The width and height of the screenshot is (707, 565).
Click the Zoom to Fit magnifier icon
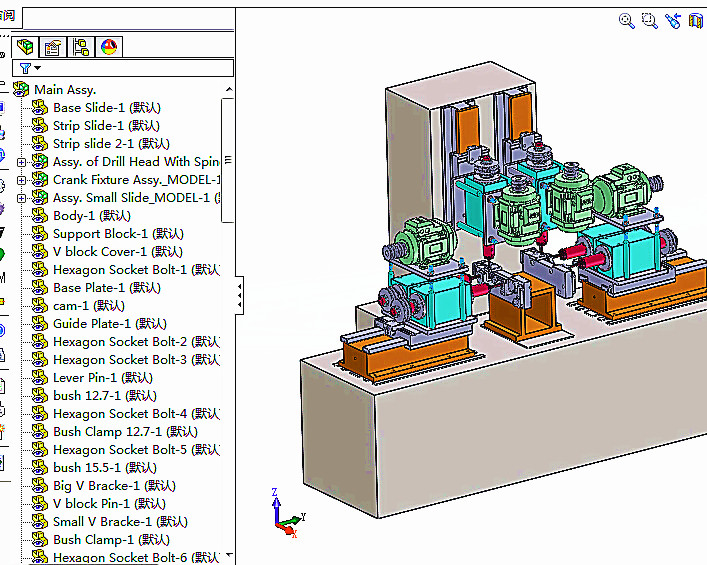pyautogui.click(x=626, y=21)
